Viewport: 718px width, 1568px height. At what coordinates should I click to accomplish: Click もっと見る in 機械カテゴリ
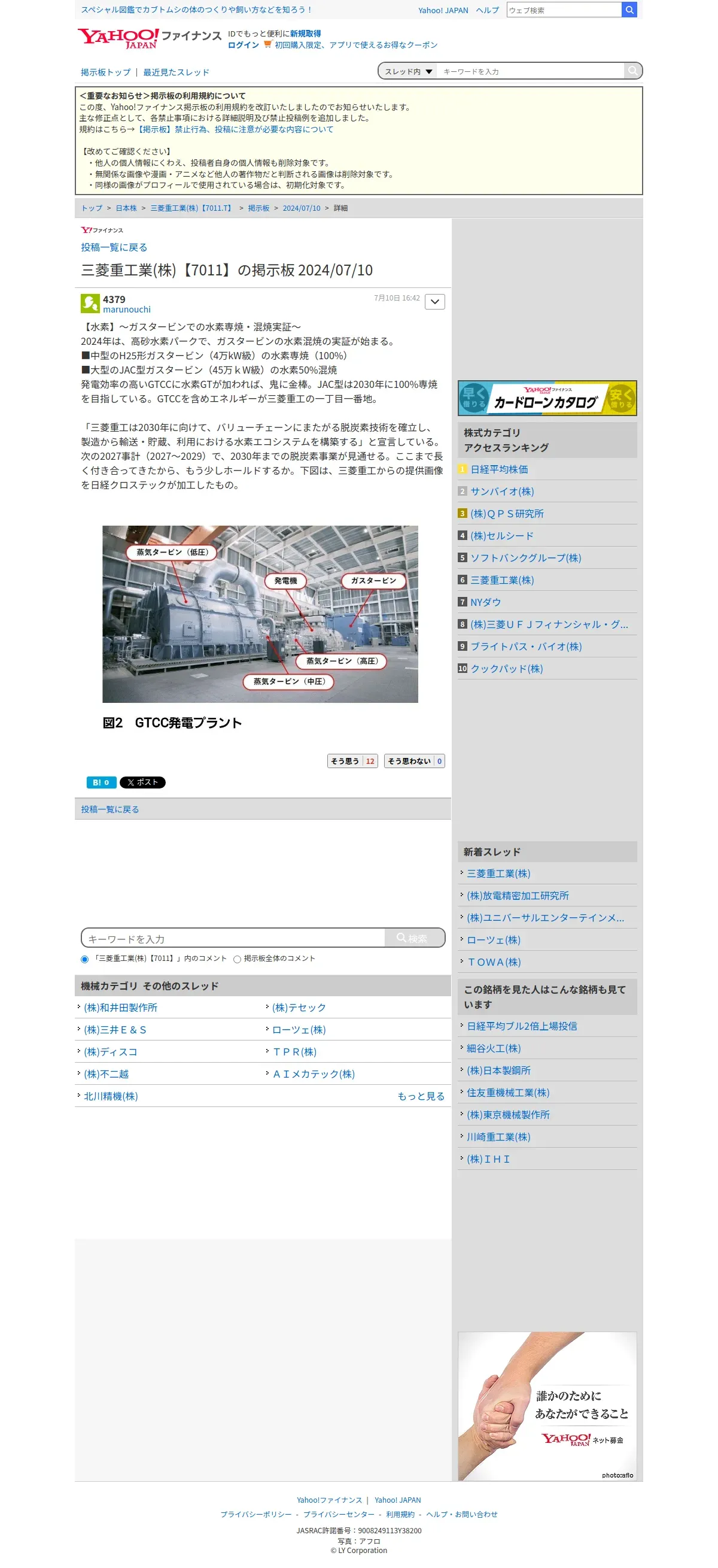[x=421, y=1096]
